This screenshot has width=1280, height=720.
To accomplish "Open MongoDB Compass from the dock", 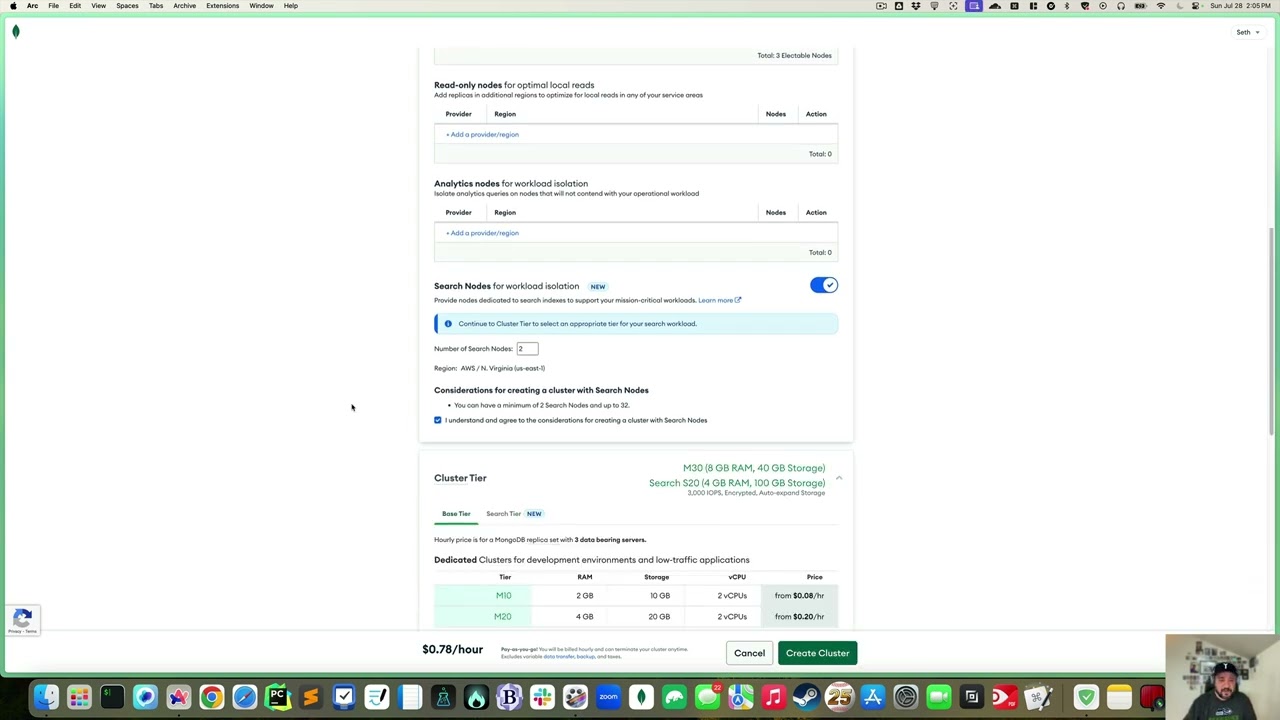I will click(x=641, y=697).
